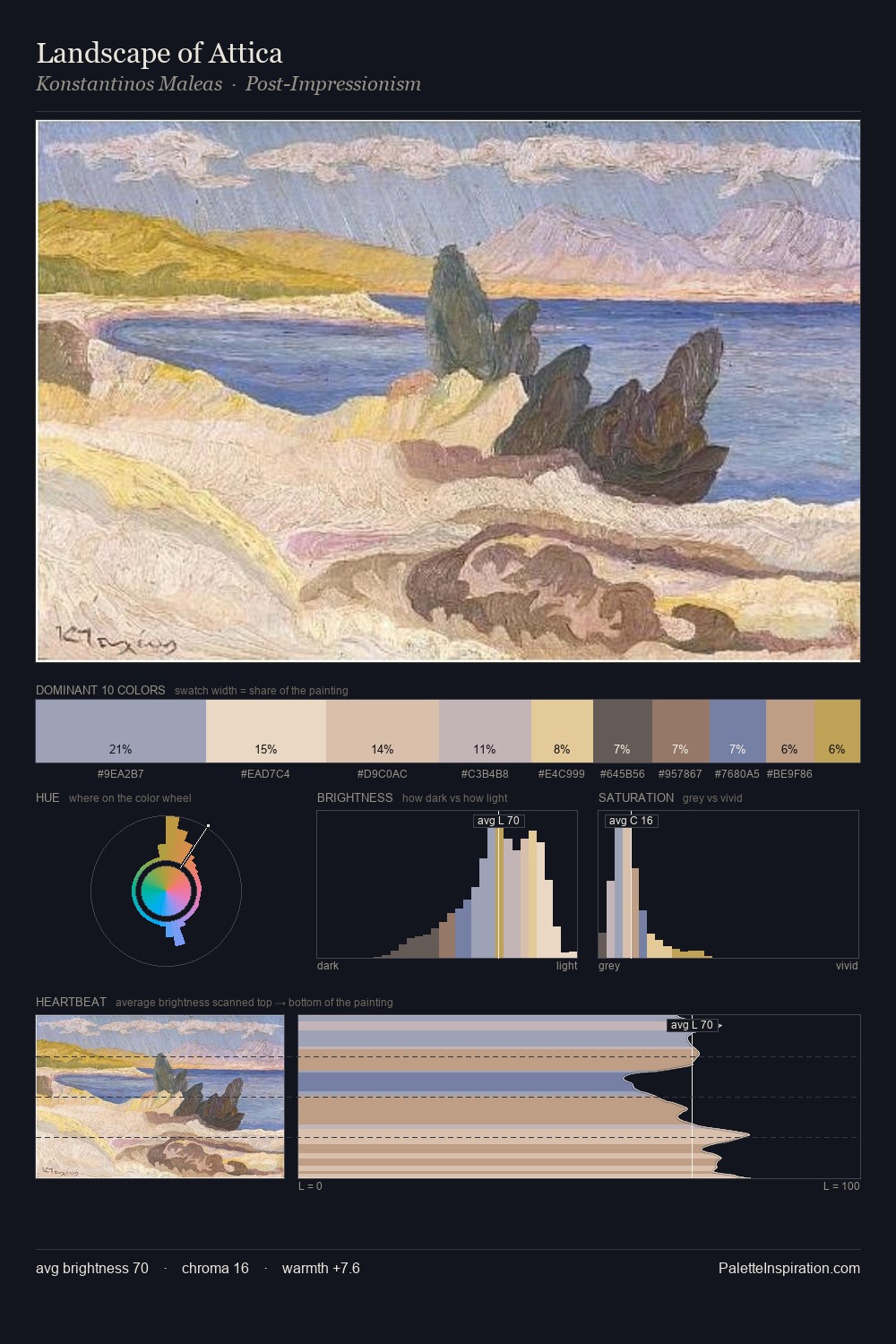Viewport: 896px width, 1344px height.
Task: Click the Post-Impressionism style label
Action: [x=333, y=84]
